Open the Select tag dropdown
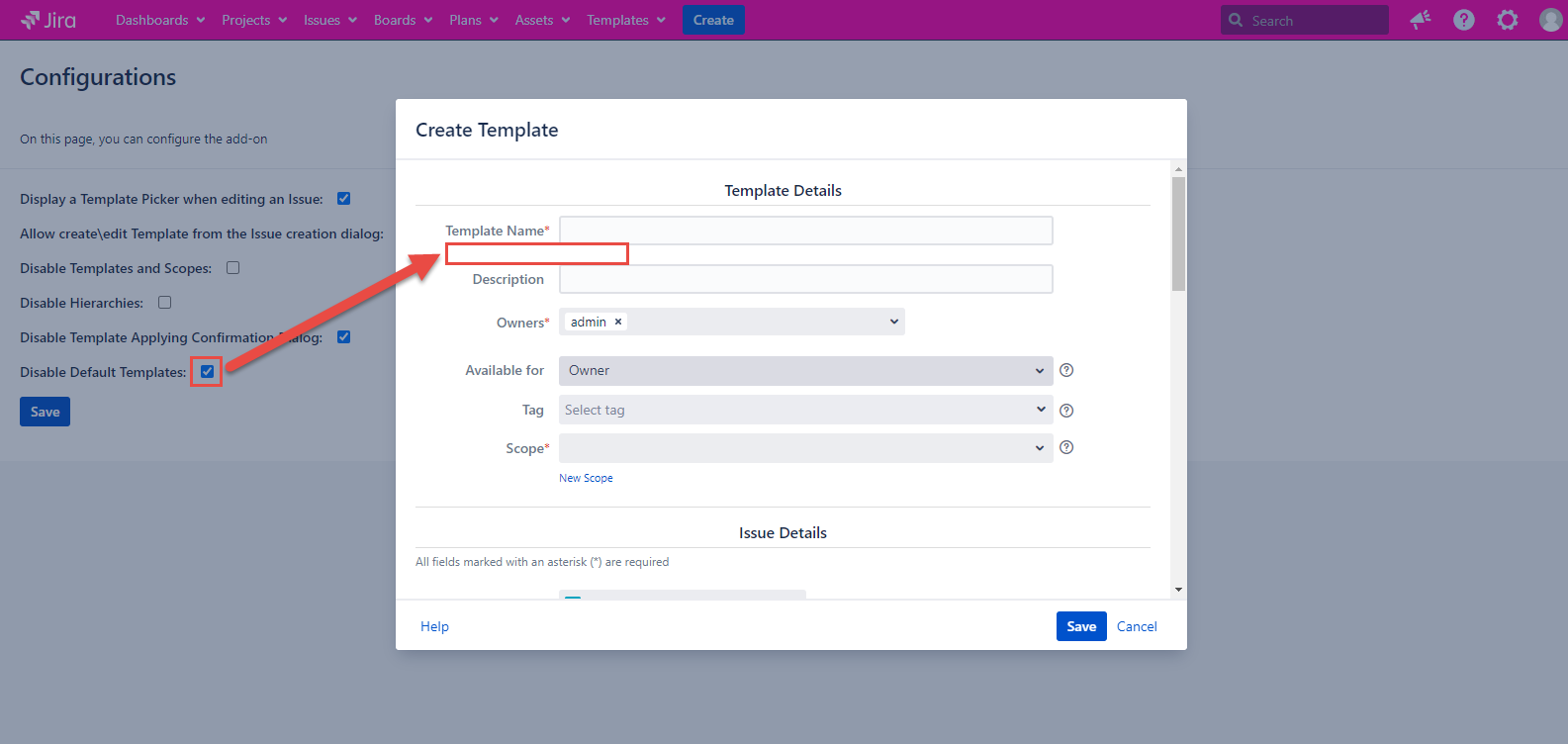The height and width of the screenshot is (744, 1568). [x=805, y=410]
